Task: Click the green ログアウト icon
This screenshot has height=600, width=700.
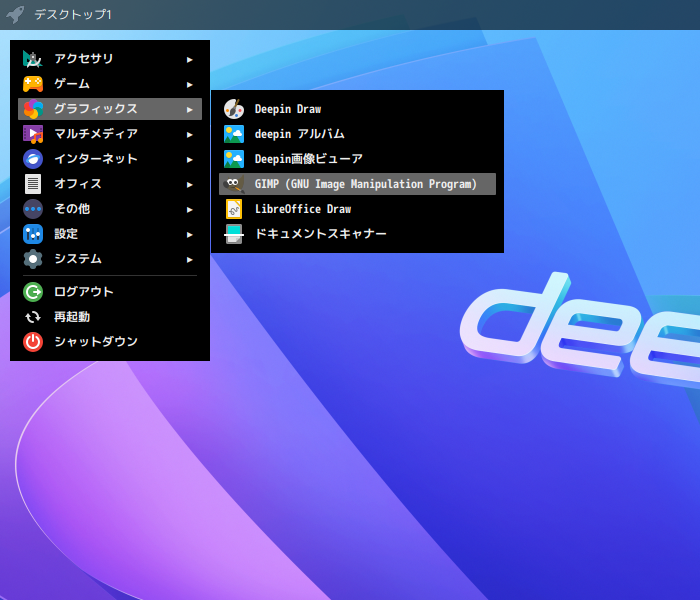Action: [x=33, y=292]
